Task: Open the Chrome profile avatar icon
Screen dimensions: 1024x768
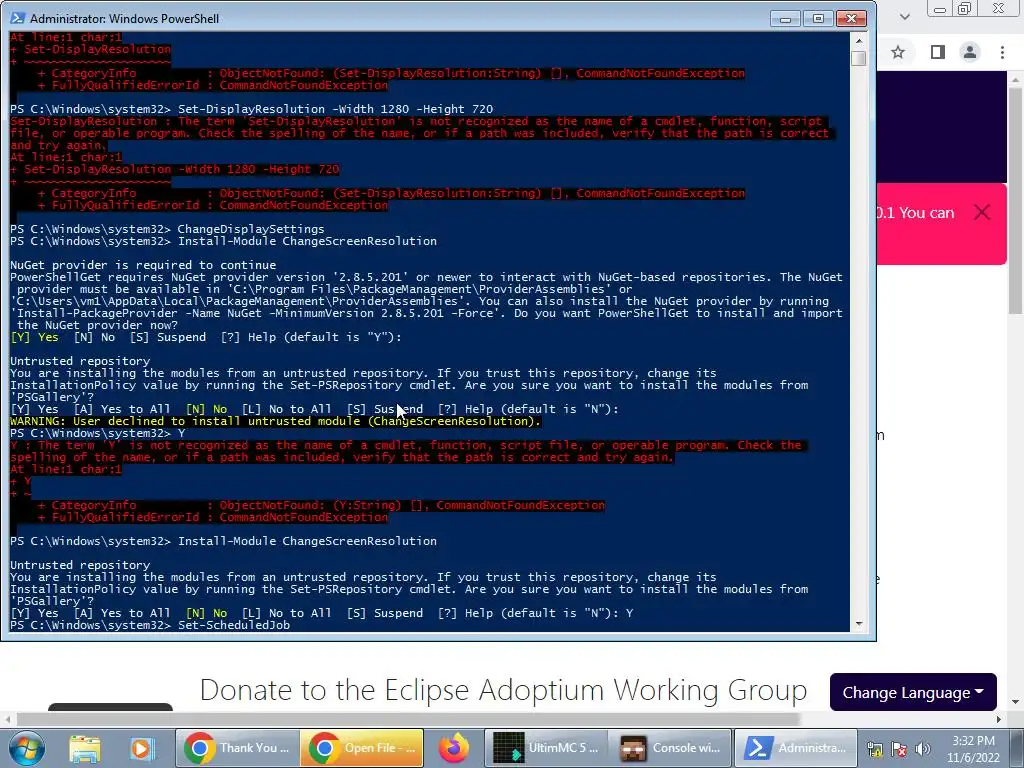Action: 970,52
